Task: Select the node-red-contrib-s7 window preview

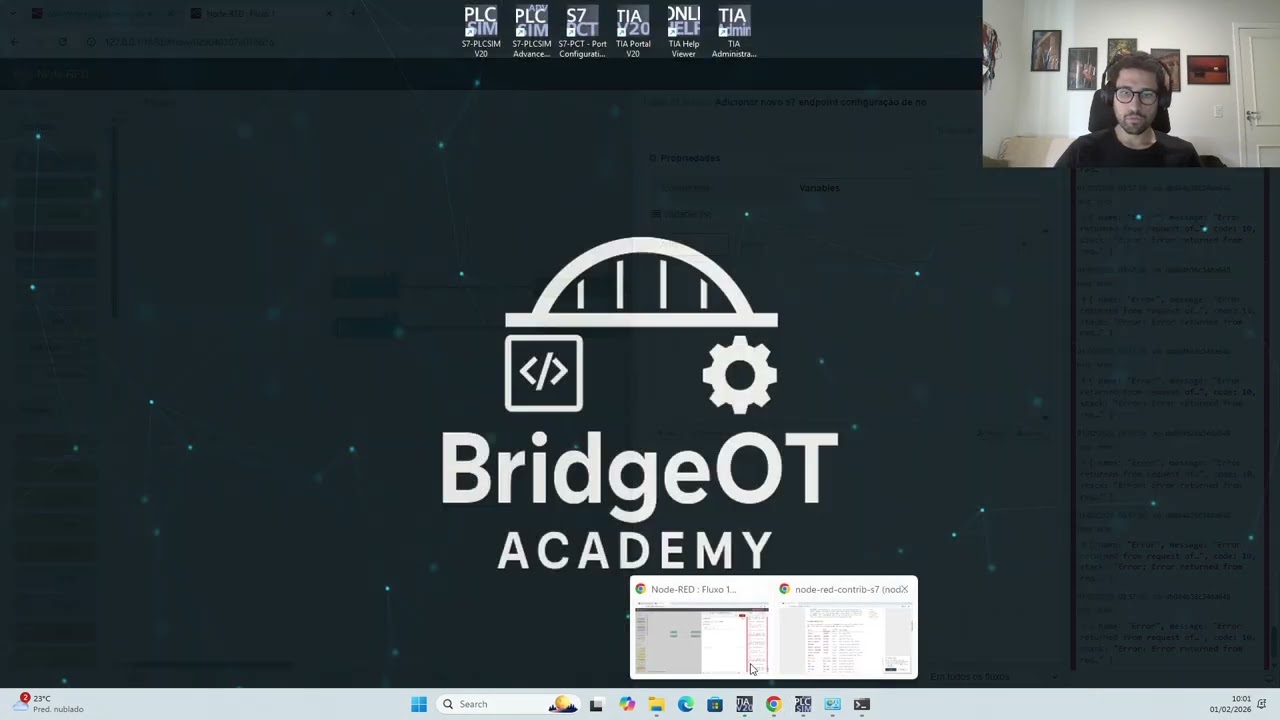Action: [845, 627]
